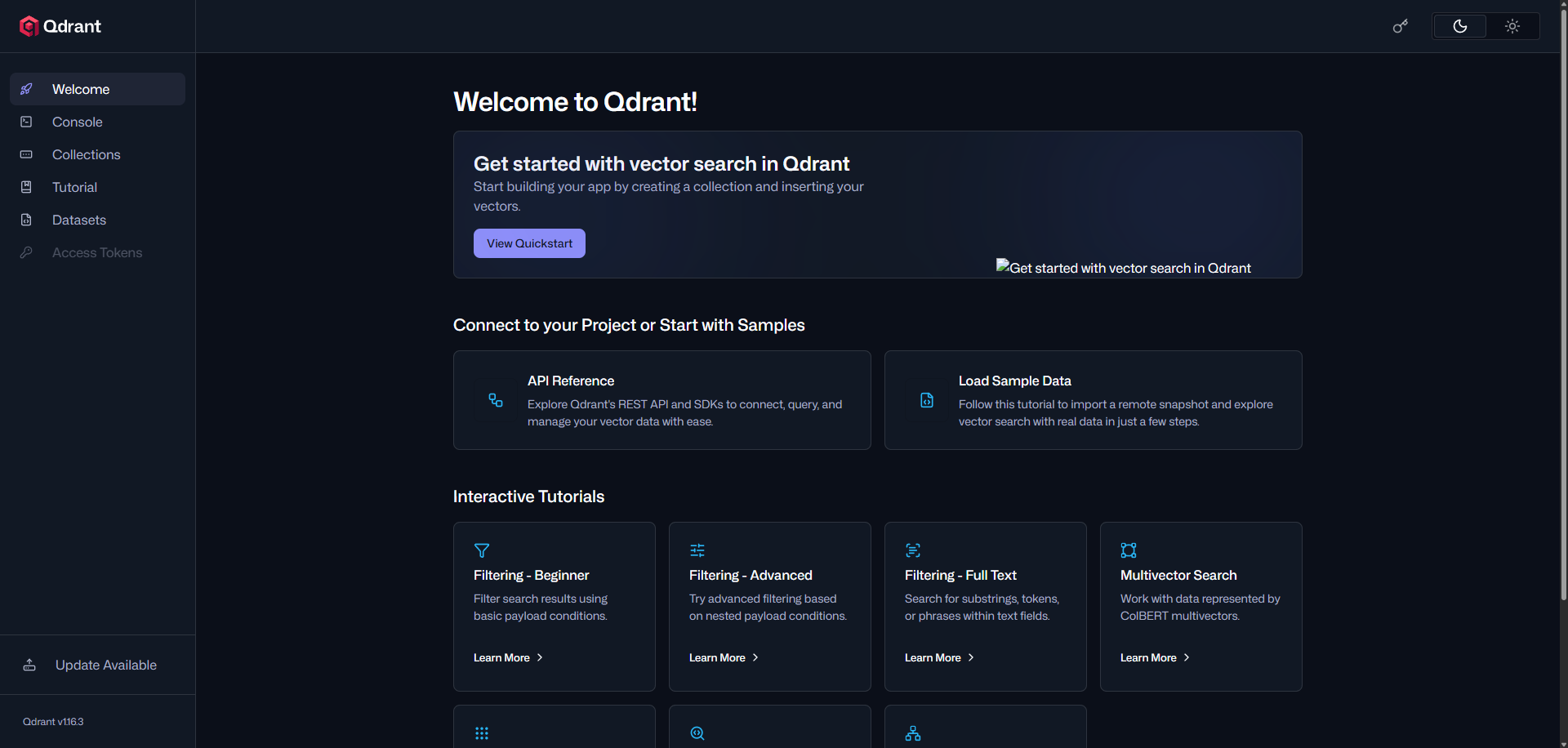Click the Tutorial book icon in sidebar
Screen dimensions: 1568x748
click(26, 187)
